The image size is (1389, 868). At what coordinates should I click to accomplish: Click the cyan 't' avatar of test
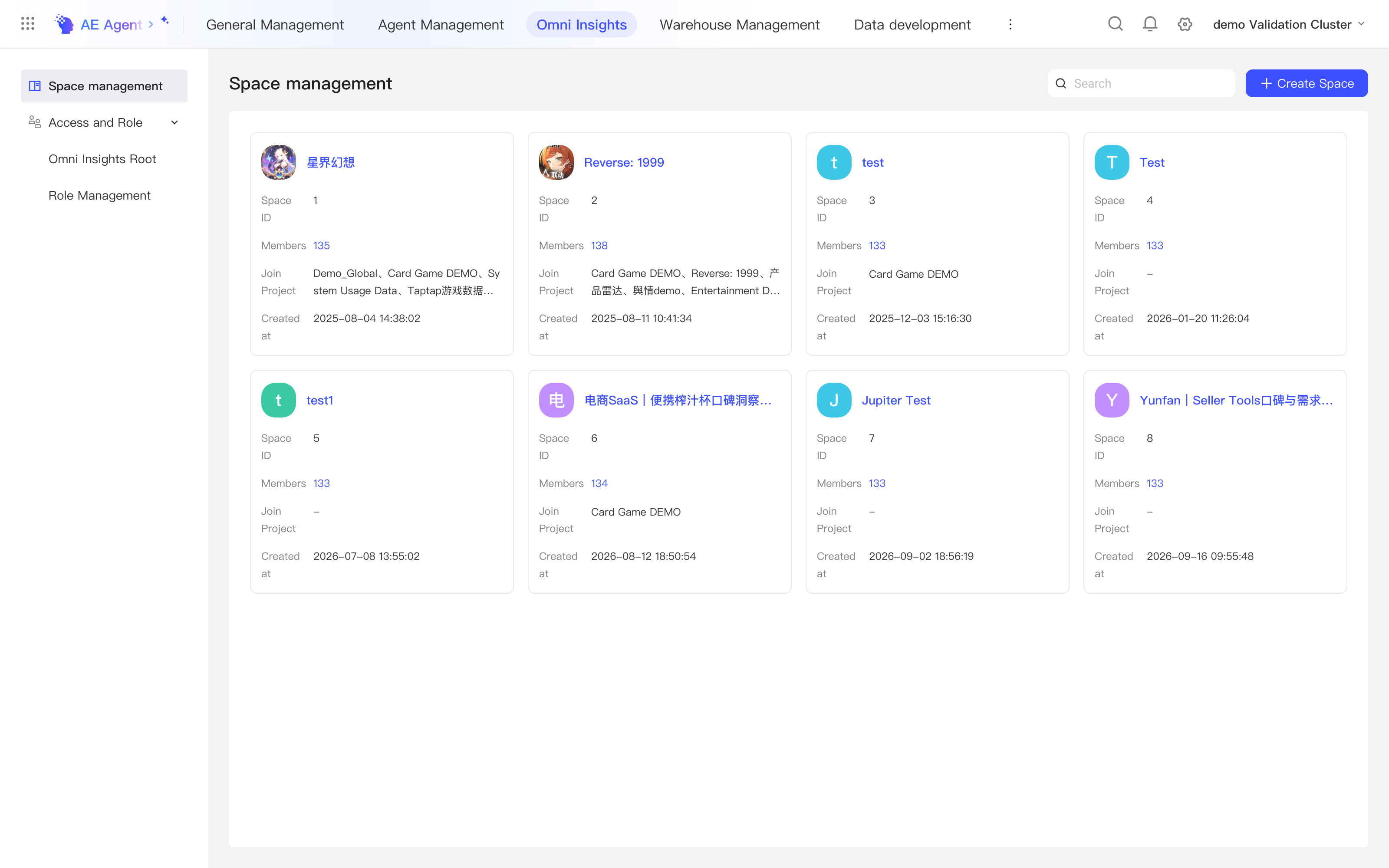click(834, 162)
